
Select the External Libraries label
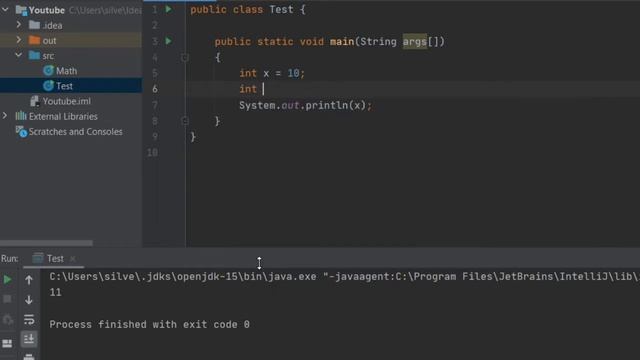point(63,116)
